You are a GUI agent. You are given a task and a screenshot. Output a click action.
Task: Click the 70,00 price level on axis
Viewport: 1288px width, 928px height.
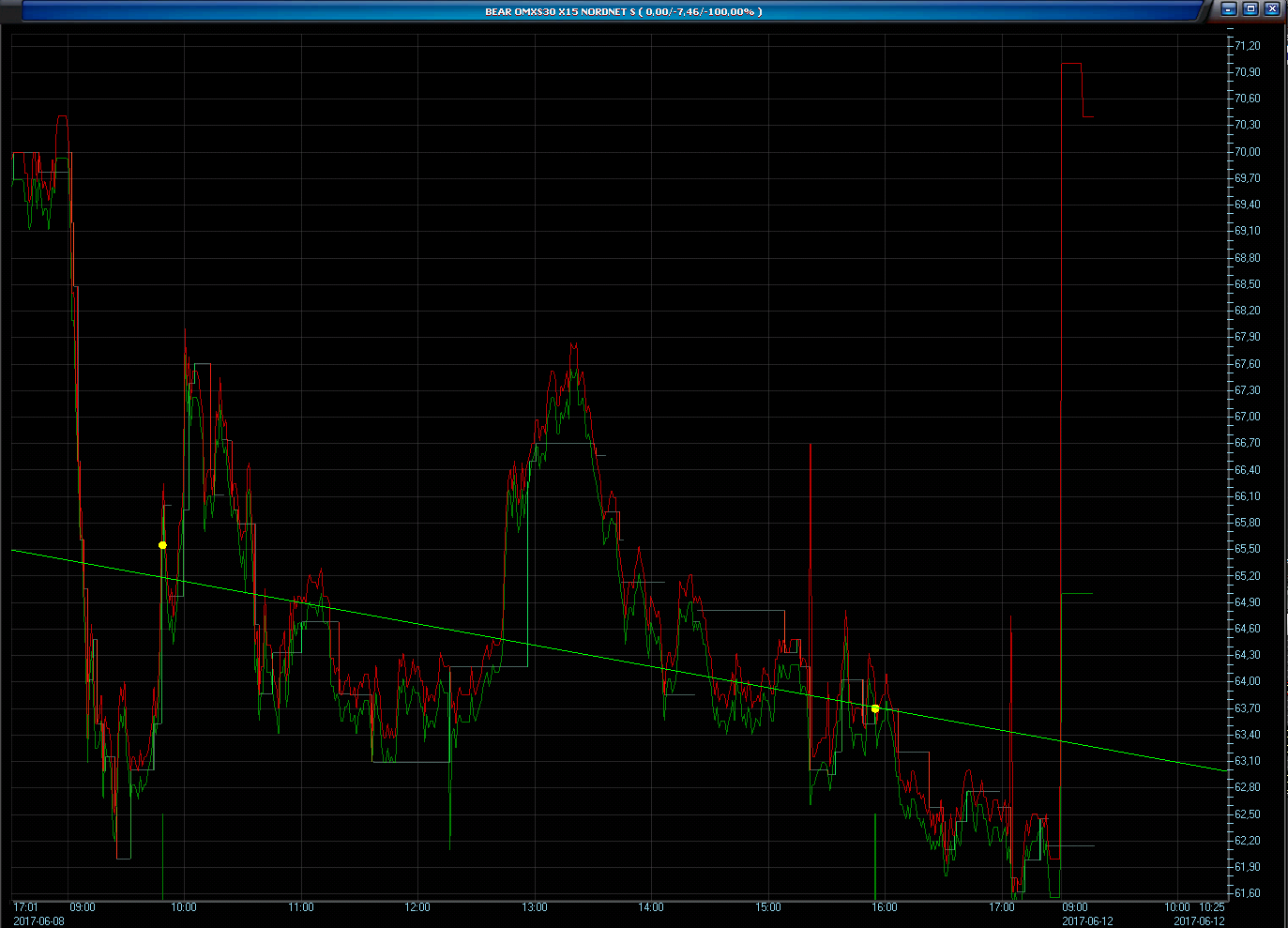click(1247, 152)
